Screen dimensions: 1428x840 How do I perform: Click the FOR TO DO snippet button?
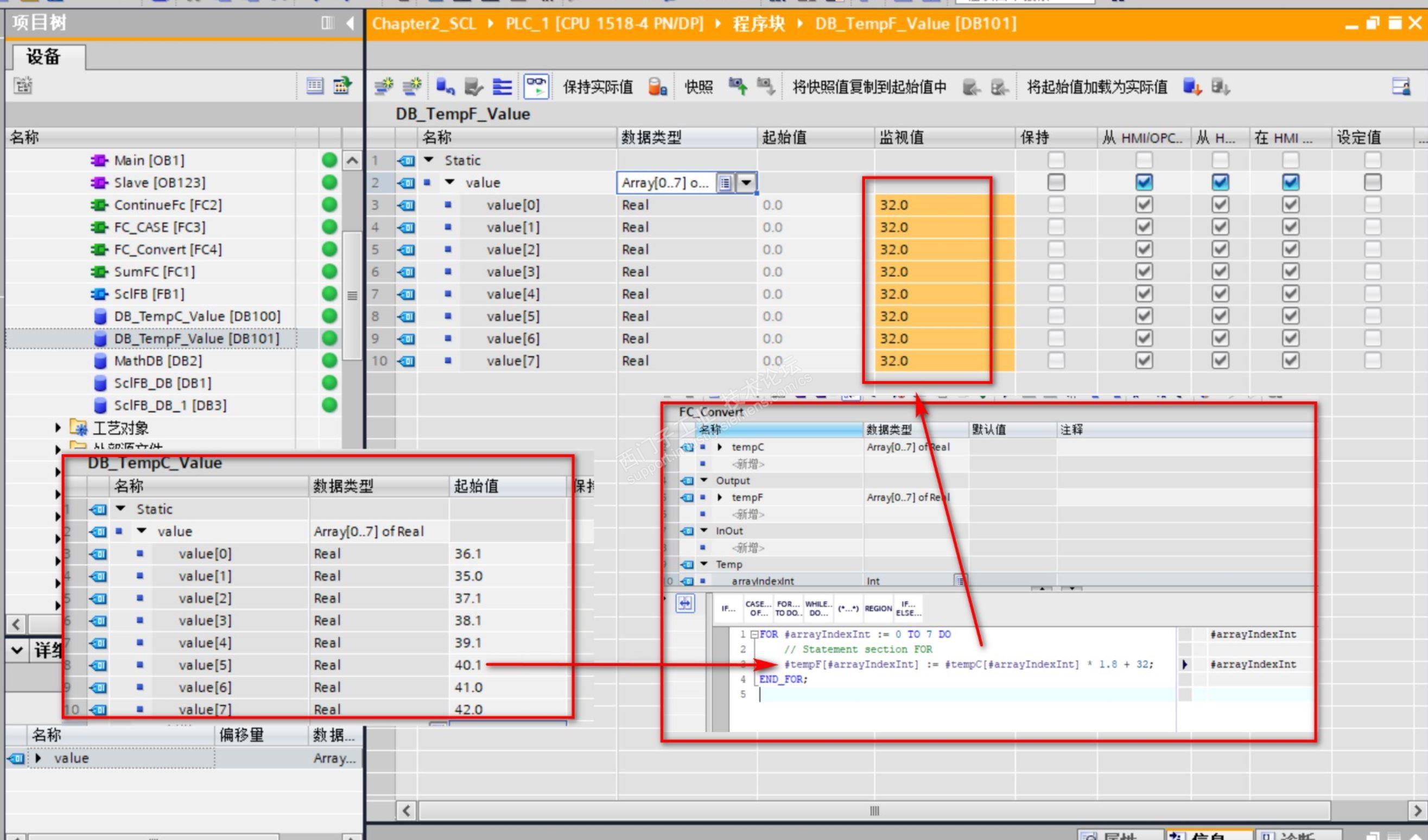pyautogui.click(x=788, y=608)
